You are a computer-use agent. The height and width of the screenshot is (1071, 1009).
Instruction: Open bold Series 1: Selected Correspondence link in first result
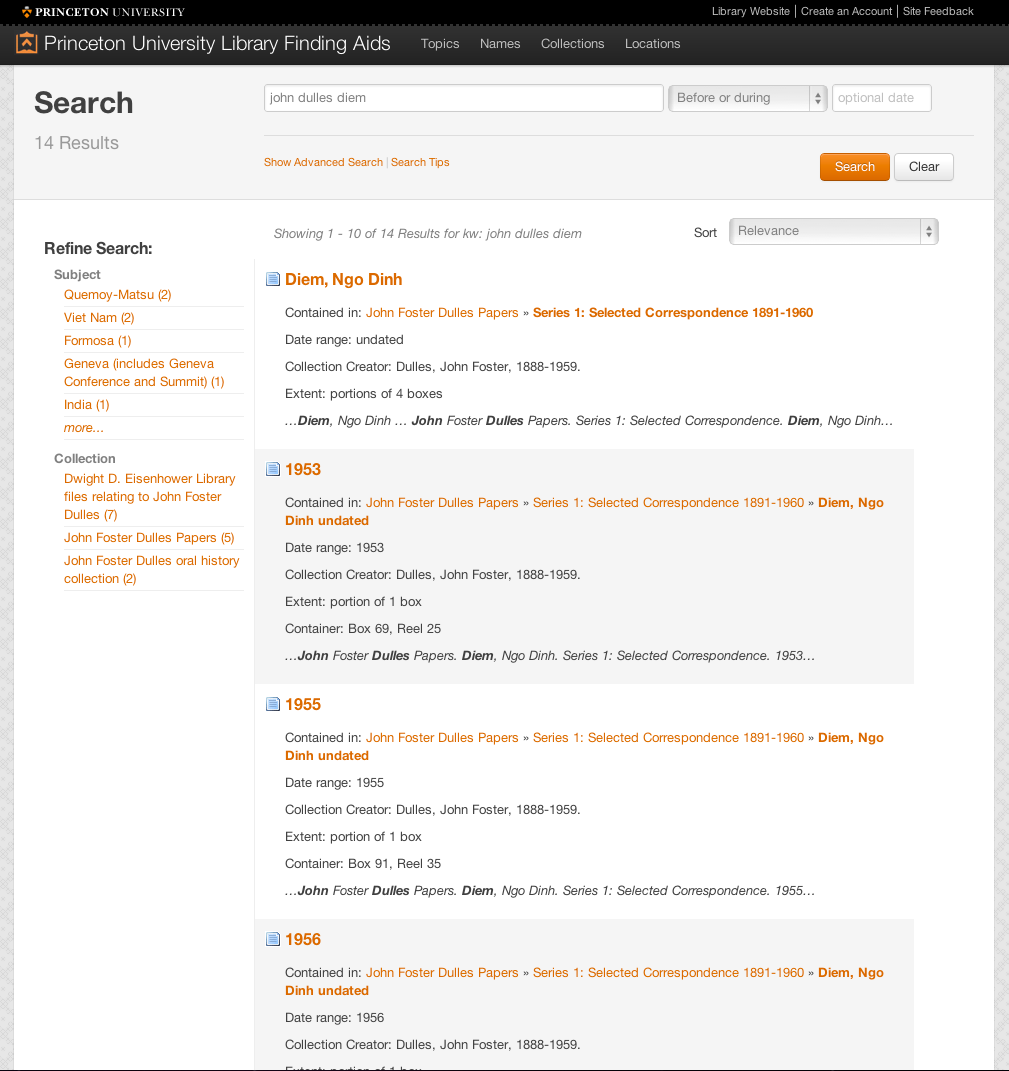(x=673, y=313)
